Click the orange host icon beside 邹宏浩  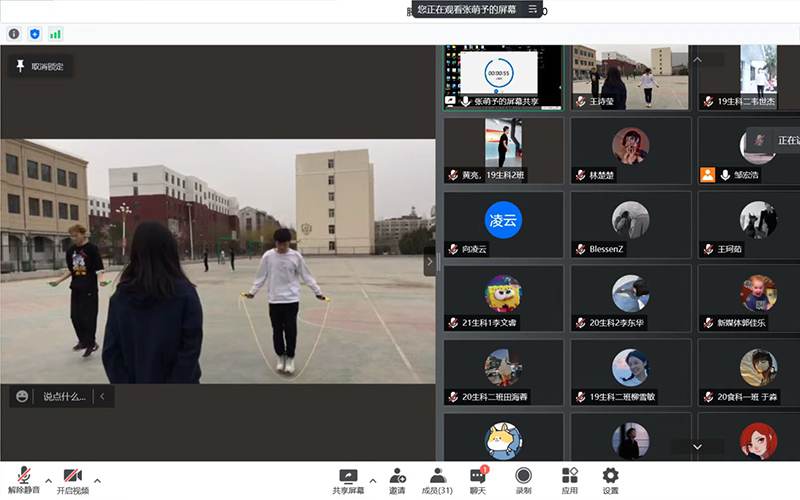pyautogui.click(x=708, y=175)
